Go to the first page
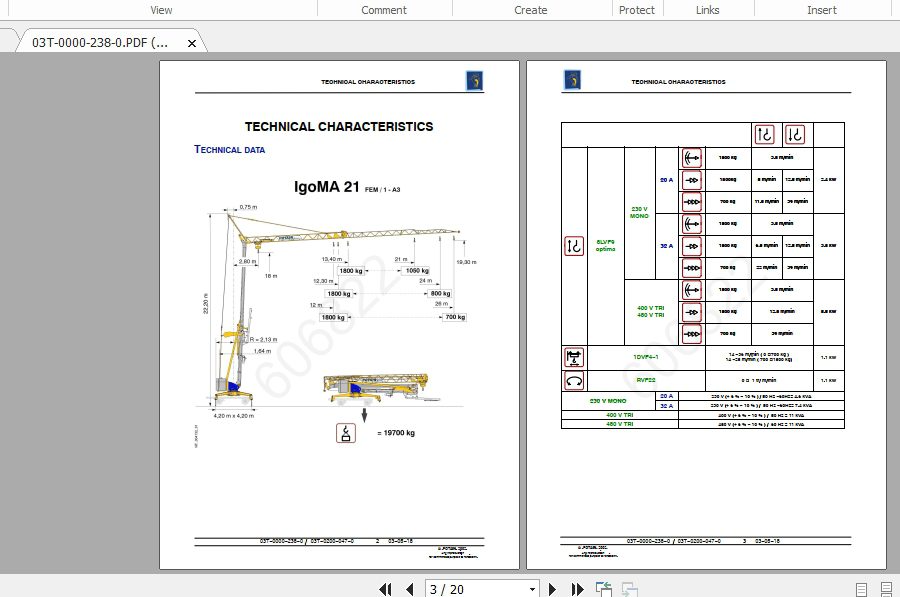This screenshot has width=900, height=597. [385, 589]
